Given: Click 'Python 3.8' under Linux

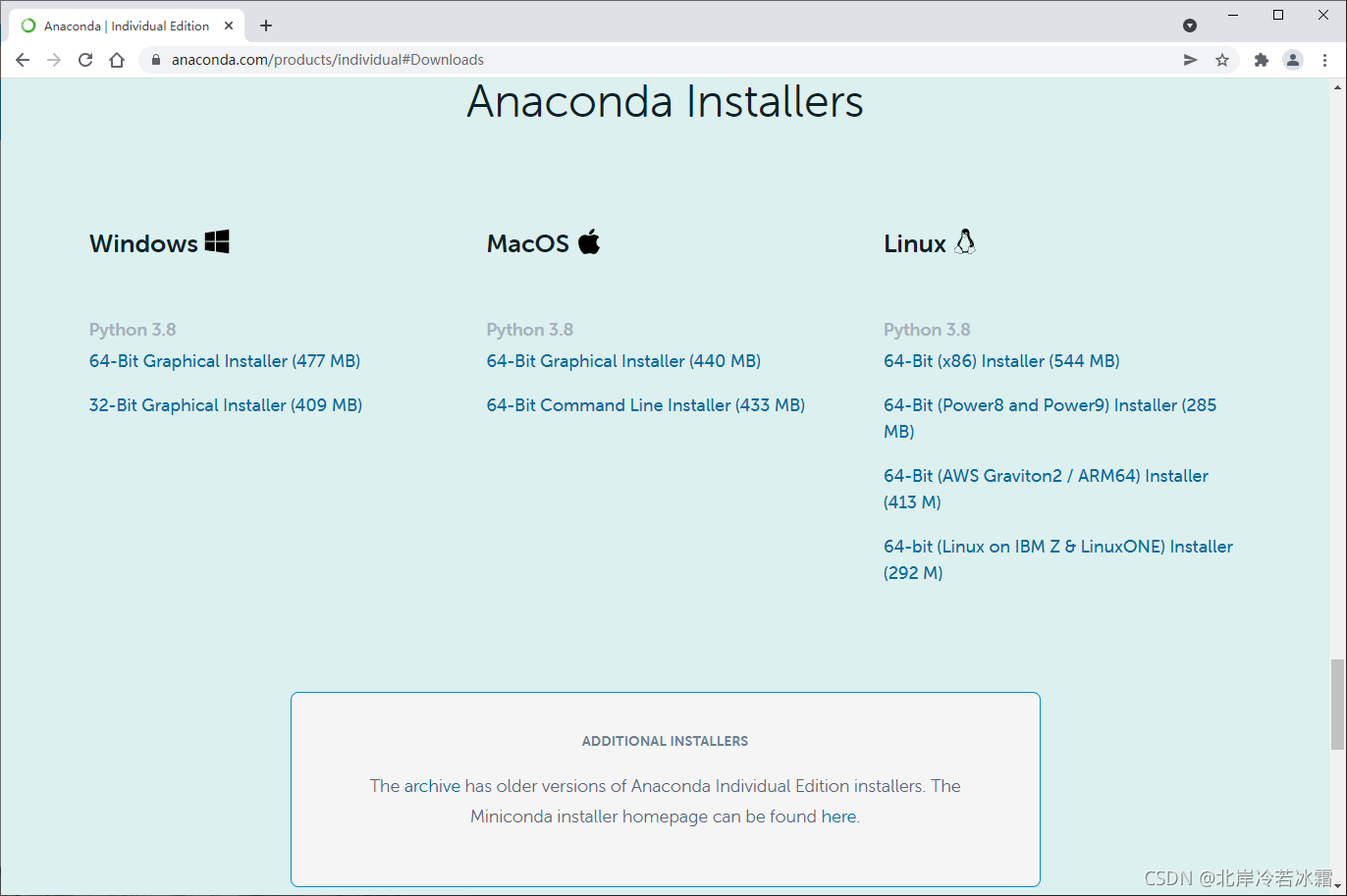Looking at the screenshot, I should coord(927,330).
